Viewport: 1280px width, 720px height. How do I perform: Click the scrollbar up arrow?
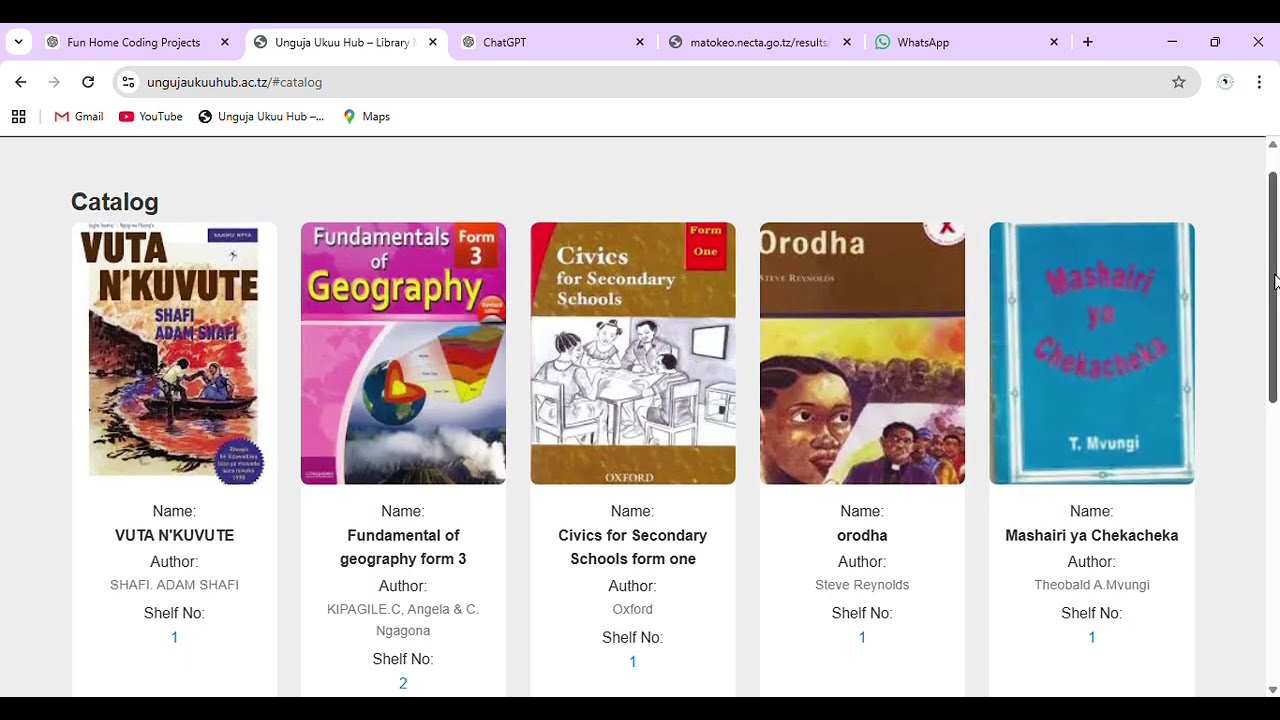1272,145
